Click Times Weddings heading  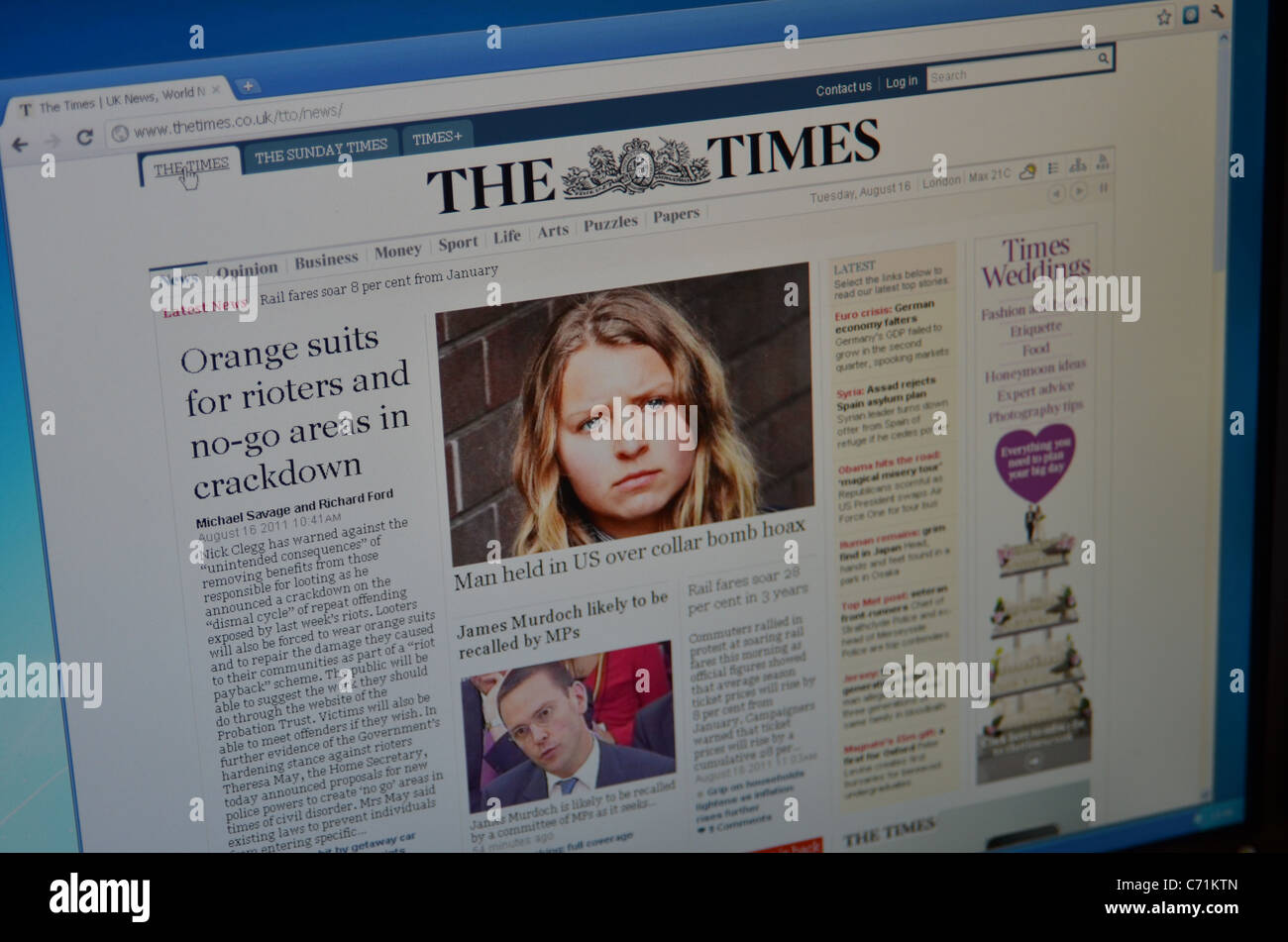[1035, 262]
